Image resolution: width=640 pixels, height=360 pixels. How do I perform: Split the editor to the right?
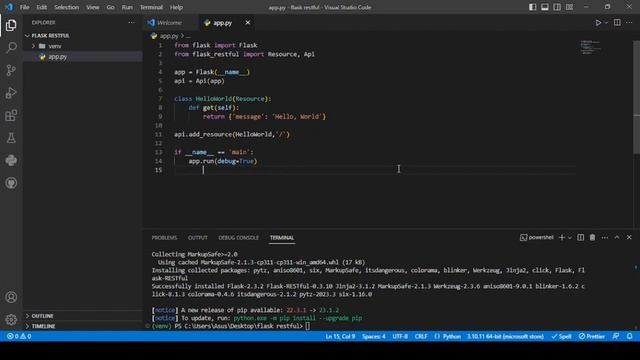pyautogui.click(x=617, y=23)
